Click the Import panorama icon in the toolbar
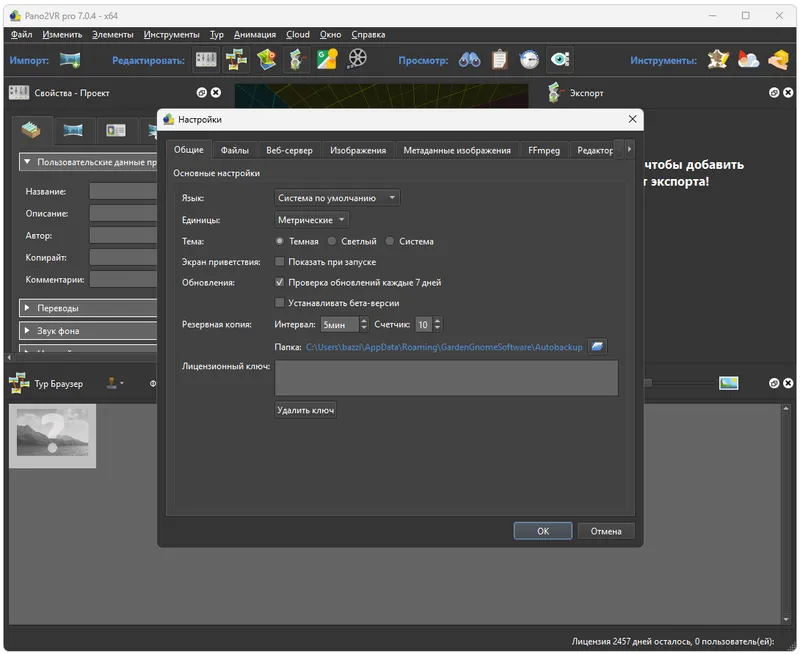Image resolution: width=800 pixels, height=654 pixels. point(70,60)
